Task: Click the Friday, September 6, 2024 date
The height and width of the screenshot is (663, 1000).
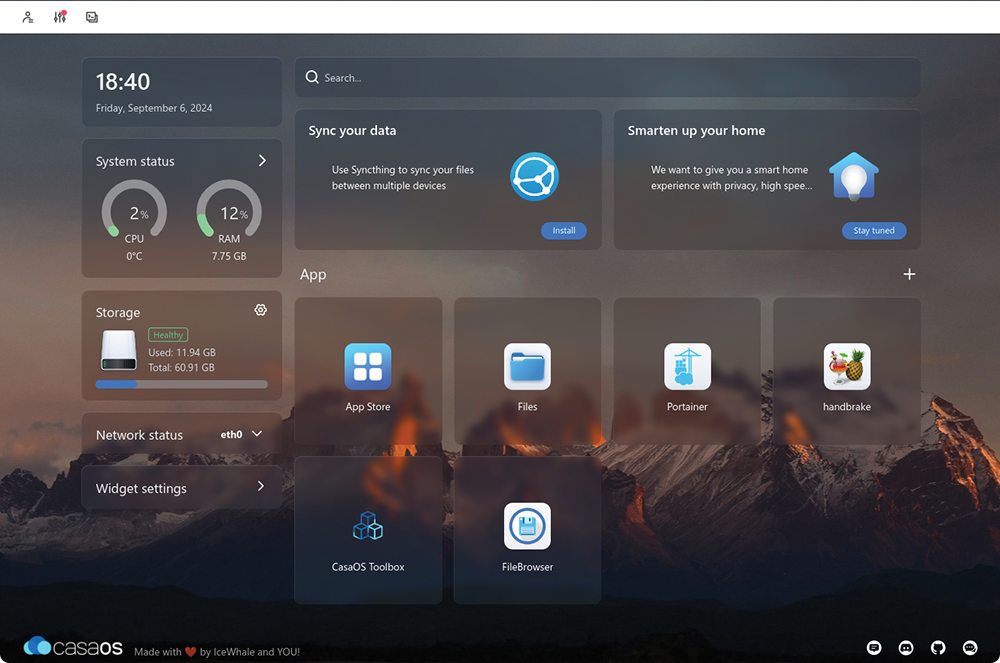Action: pos(154,108)
